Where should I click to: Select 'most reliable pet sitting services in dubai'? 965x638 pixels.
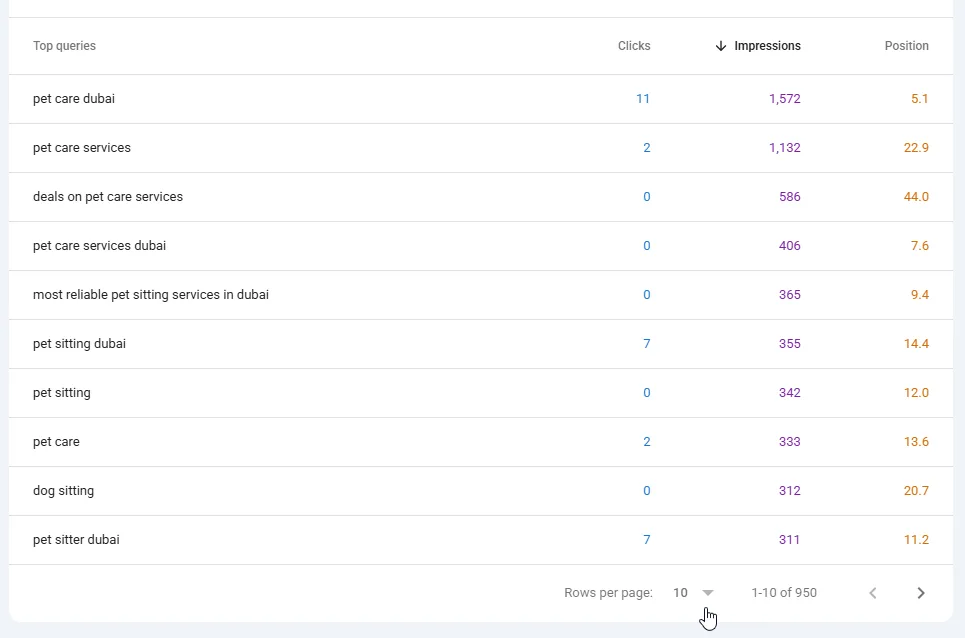[x=151, y=295]
